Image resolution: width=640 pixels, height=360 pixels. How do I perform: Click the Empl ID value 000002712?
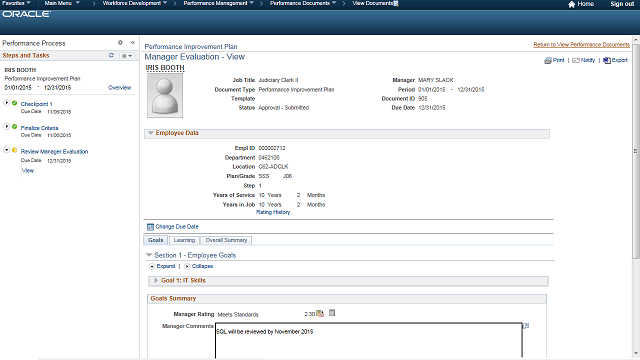(x=272, y=148)
